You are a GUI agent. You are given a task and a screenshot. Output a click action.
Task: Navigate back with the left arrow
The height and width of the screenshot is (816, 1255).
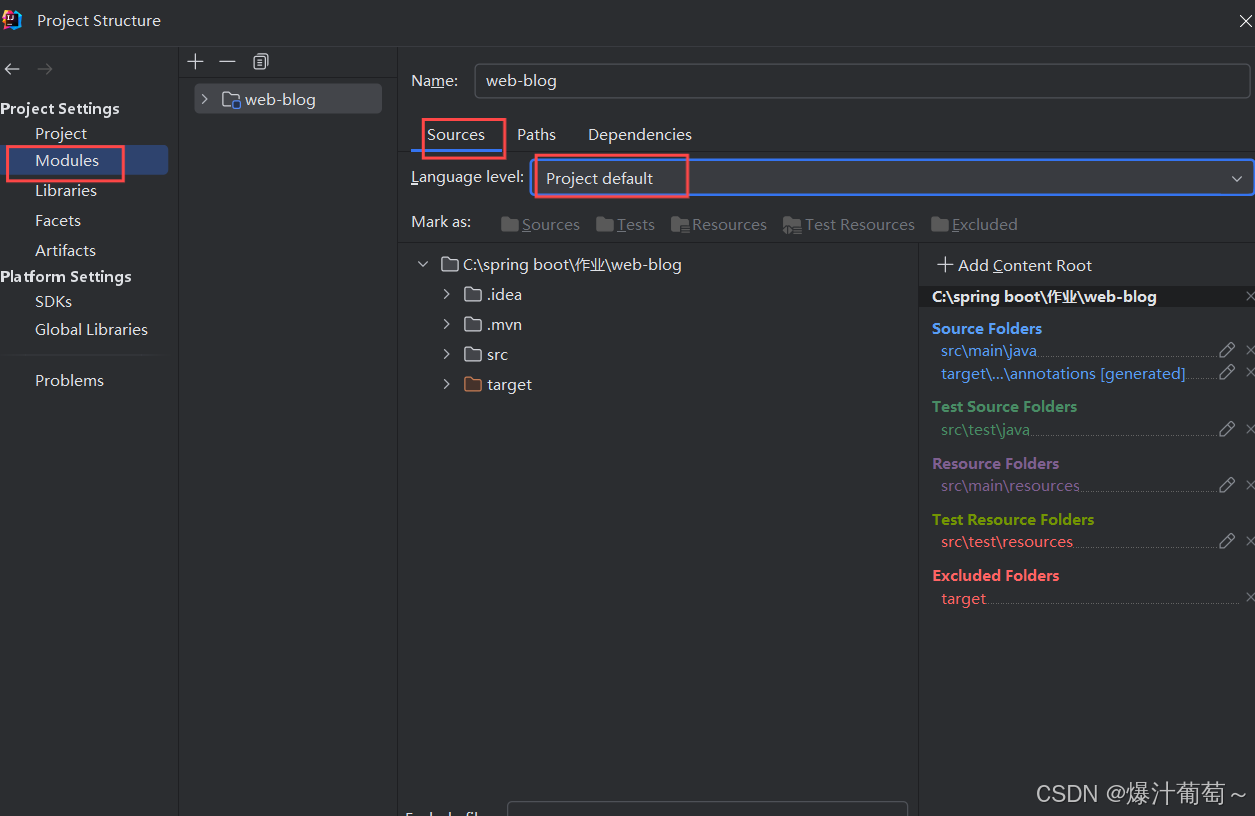(12, 69)
